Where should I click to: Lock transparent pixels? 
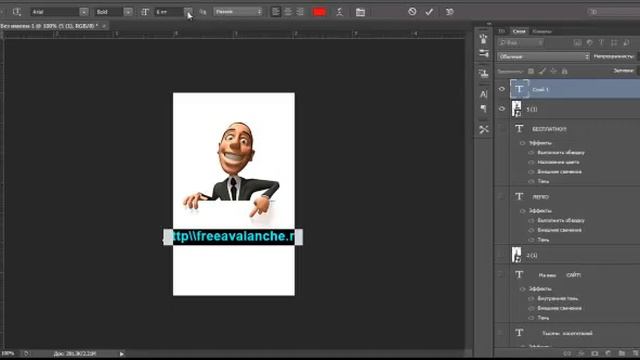coord(531,71)
